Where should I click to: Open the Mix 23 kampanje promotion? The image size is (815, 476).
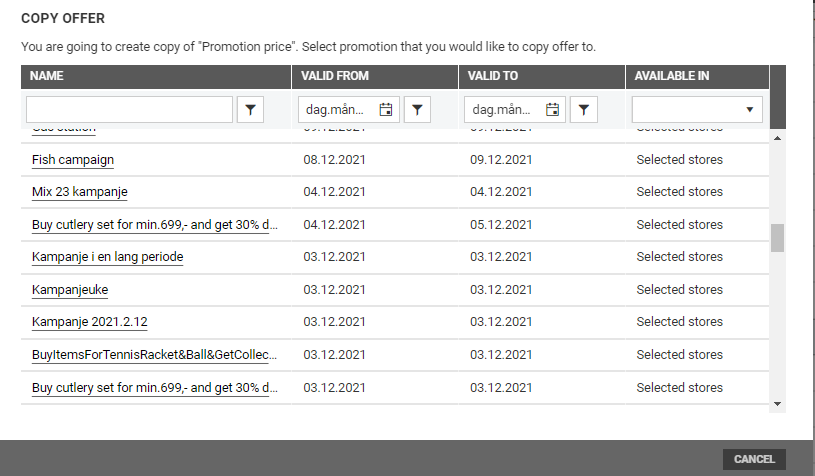80,192
